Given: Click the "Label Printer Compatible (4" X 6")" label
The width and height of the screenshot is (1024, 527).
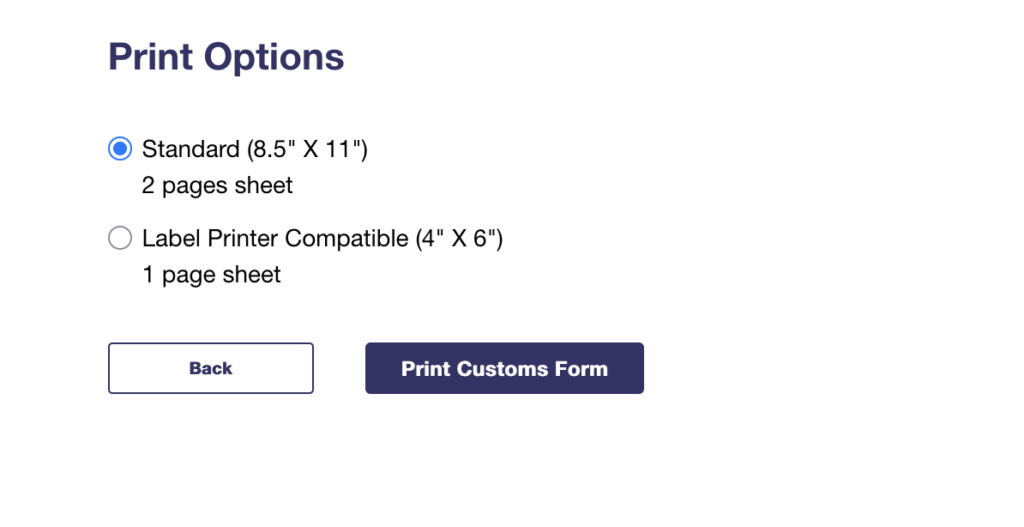Looking at the screenshot, I should (x=321, y=239).
